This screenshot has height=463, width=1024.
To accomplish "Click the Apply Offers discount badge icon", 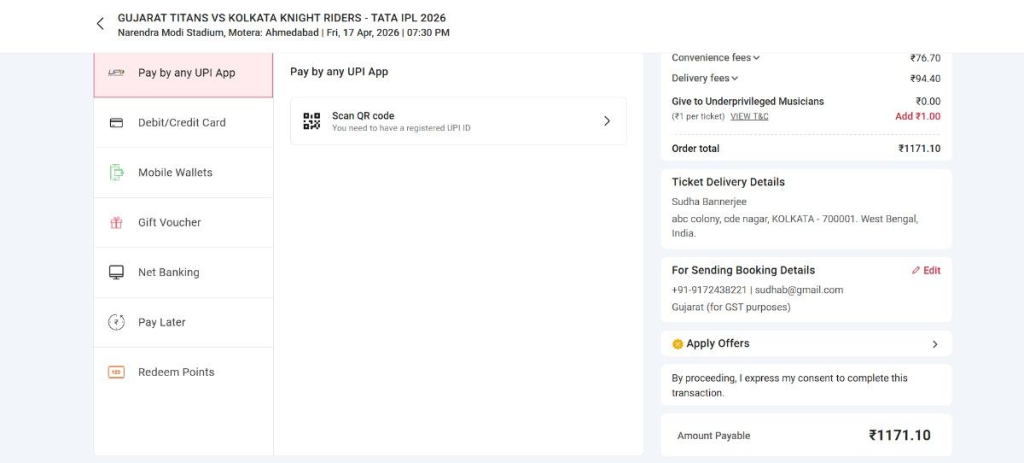I will (677, 344).
